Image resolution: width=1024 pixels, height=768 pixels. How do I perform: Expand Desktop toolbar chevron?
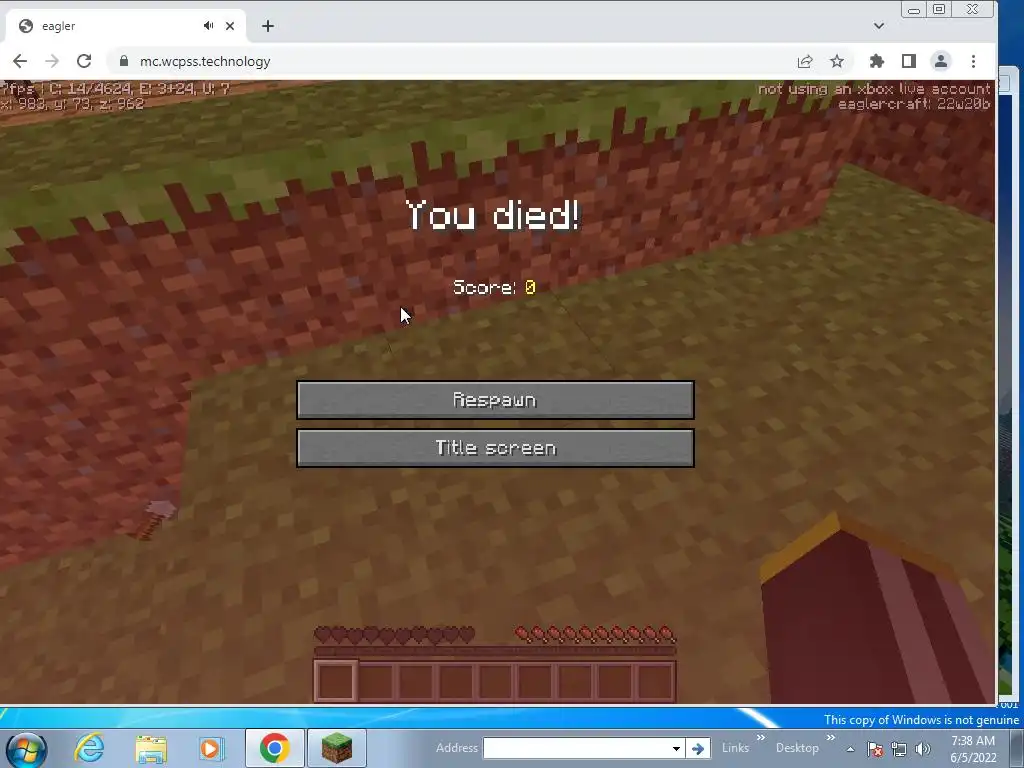click(831, 738)
